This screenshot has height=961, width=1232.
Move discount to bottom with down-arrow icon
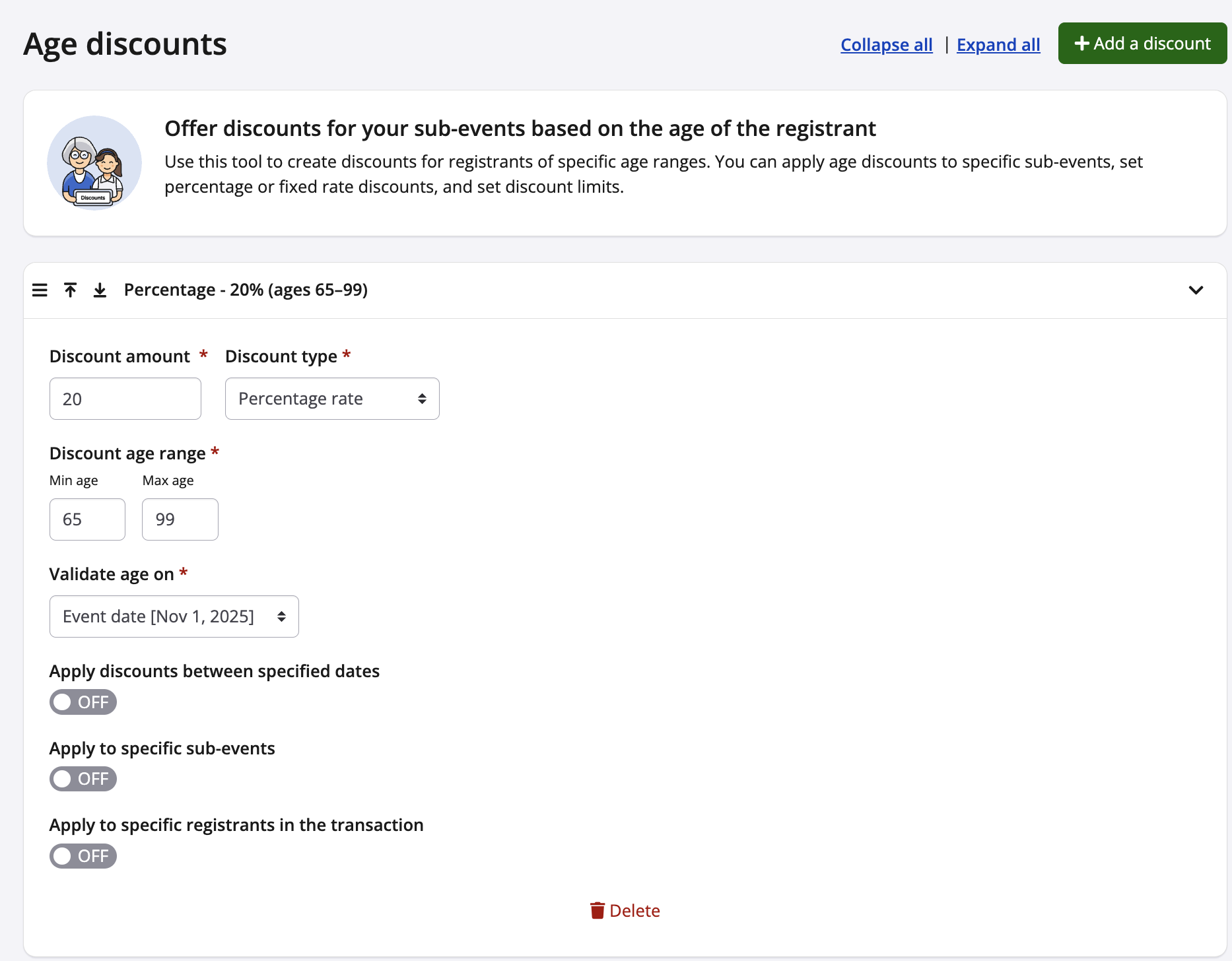[x=100, y=290]
